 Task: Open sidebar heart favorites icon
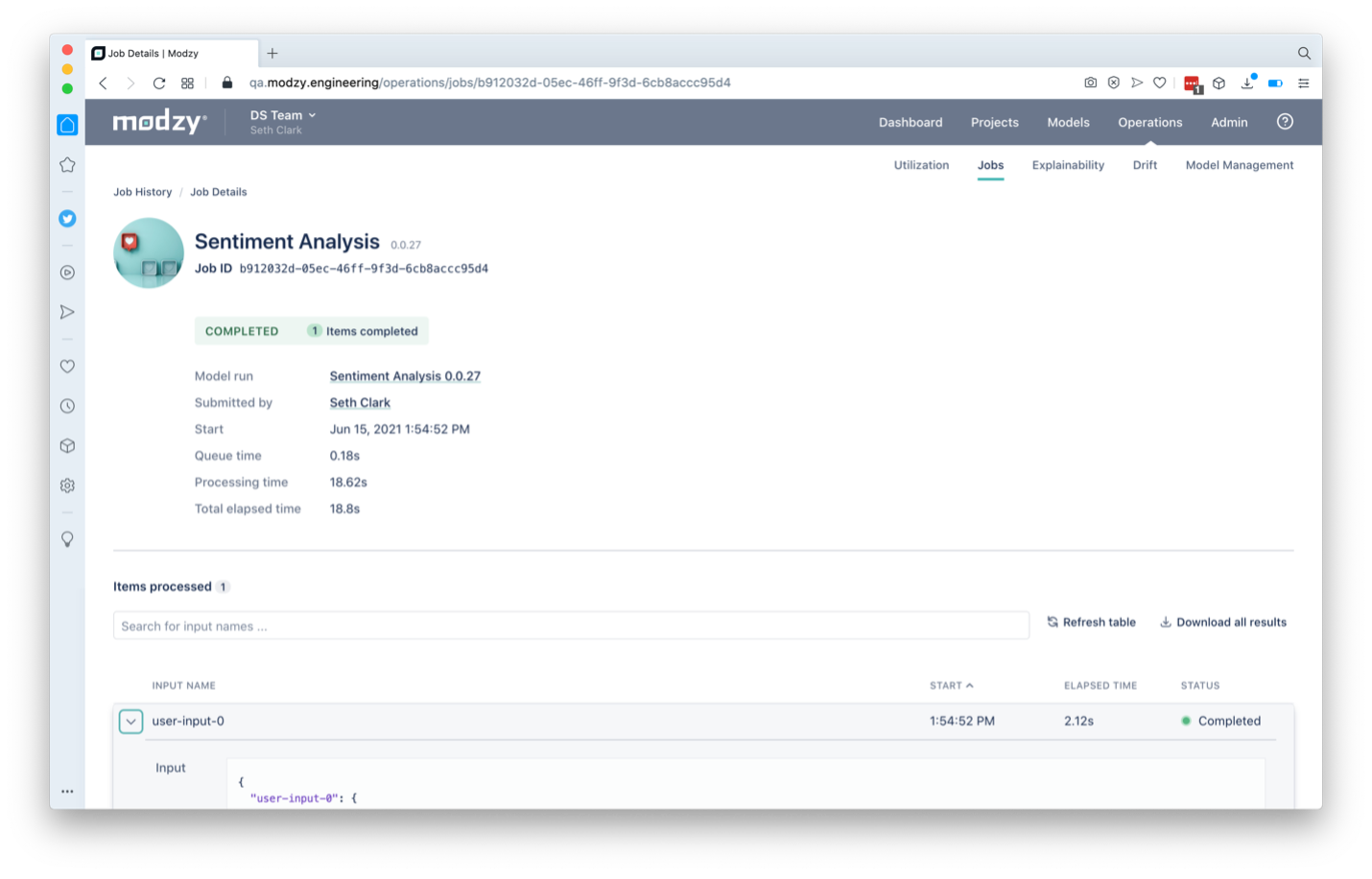[x=67, y=367]
